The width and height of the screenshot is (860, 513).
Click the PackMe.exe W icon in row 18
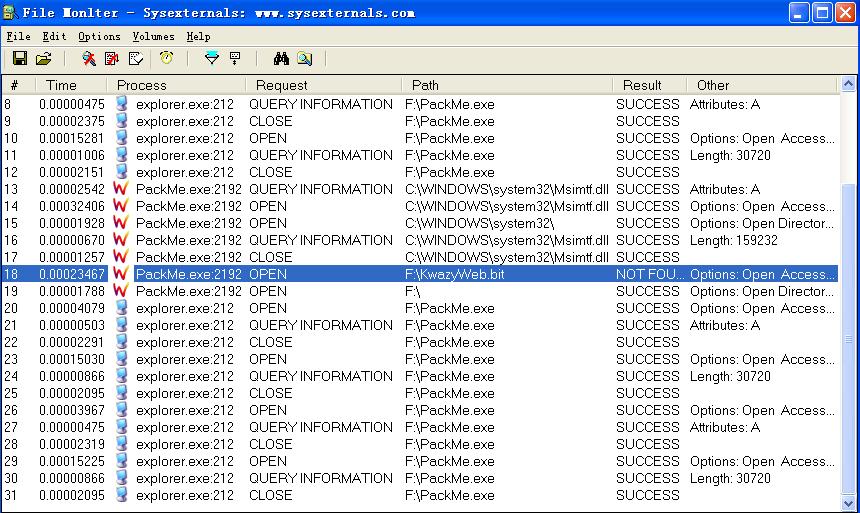pos(121,274)
